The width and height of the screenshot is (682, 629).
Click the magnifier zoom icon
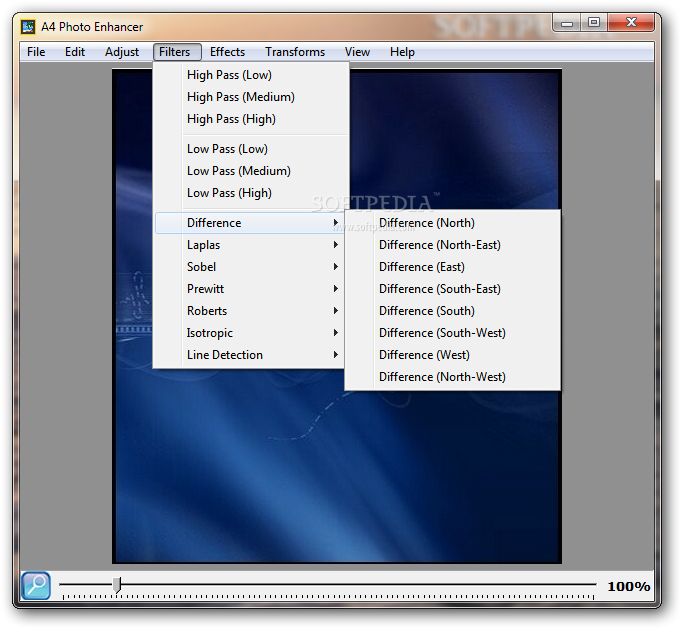point(36,586)
